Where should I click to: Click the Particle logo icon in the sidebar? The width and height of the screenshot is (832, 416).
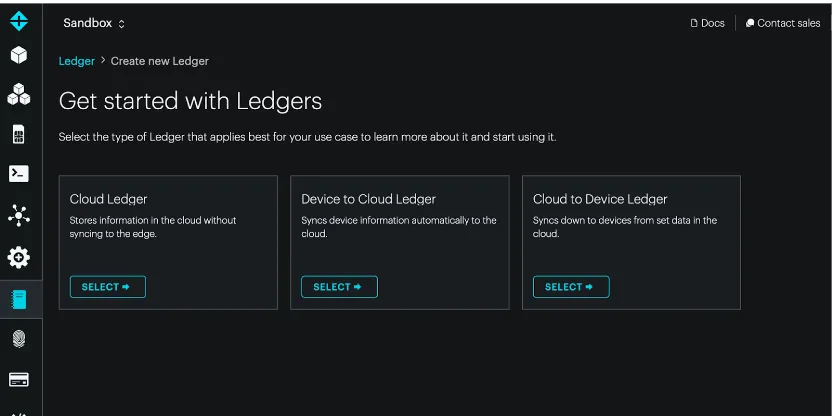(x=19, y=21)
